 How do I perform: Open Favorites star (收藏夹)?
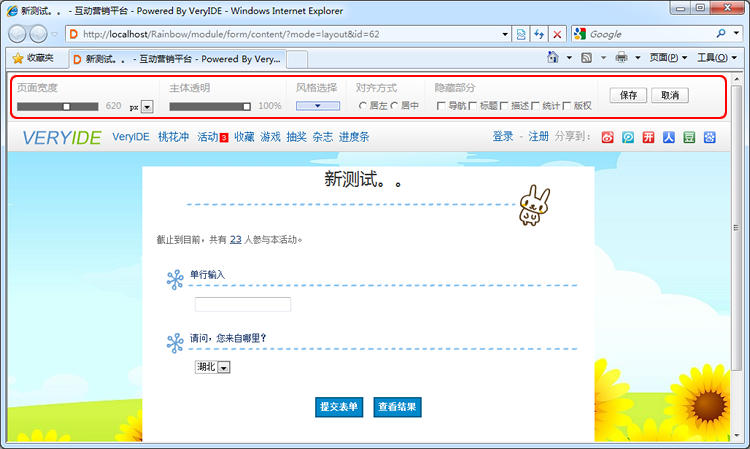point(33,58)
